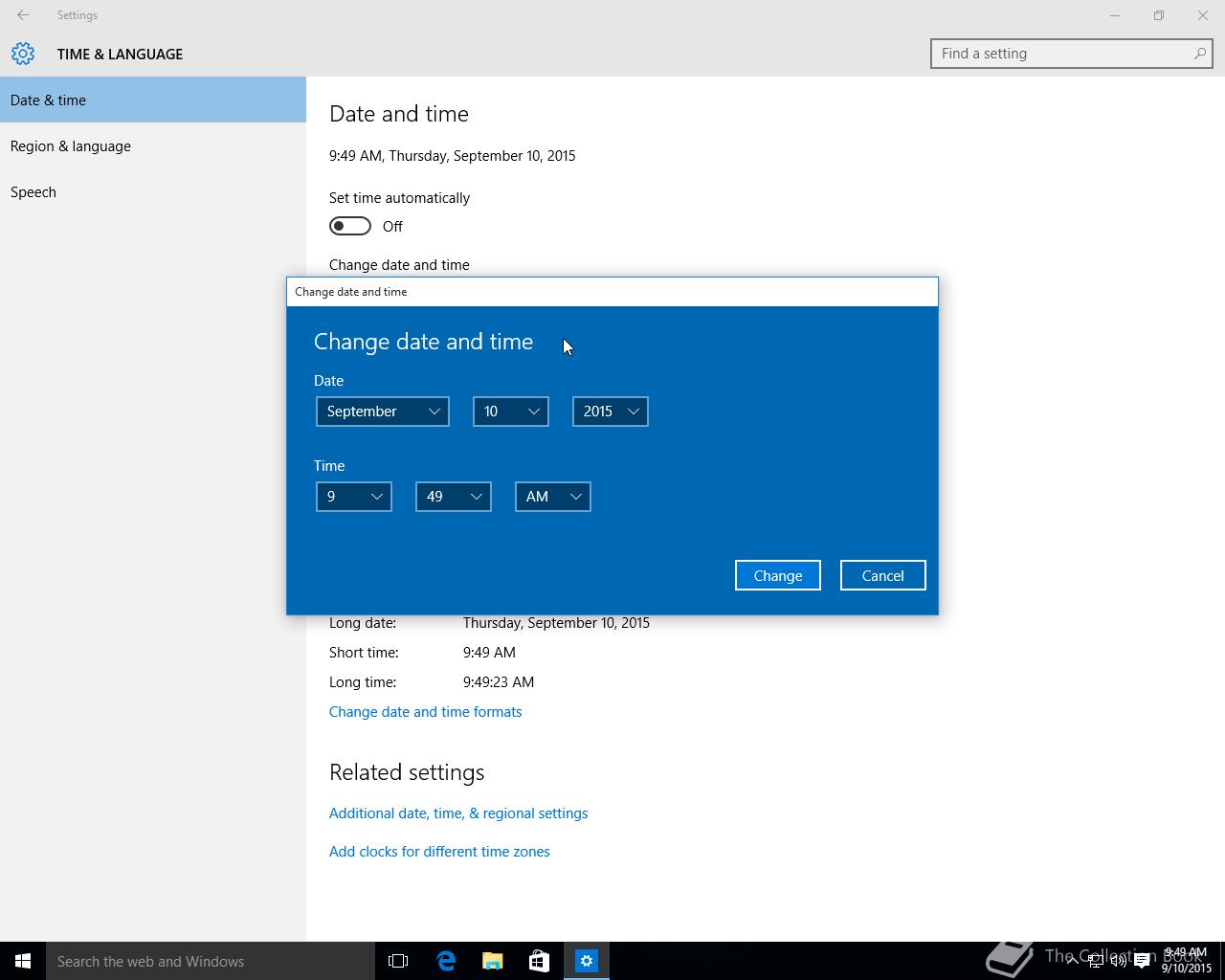Expand the month dropdown showing September

coord(382,412)
